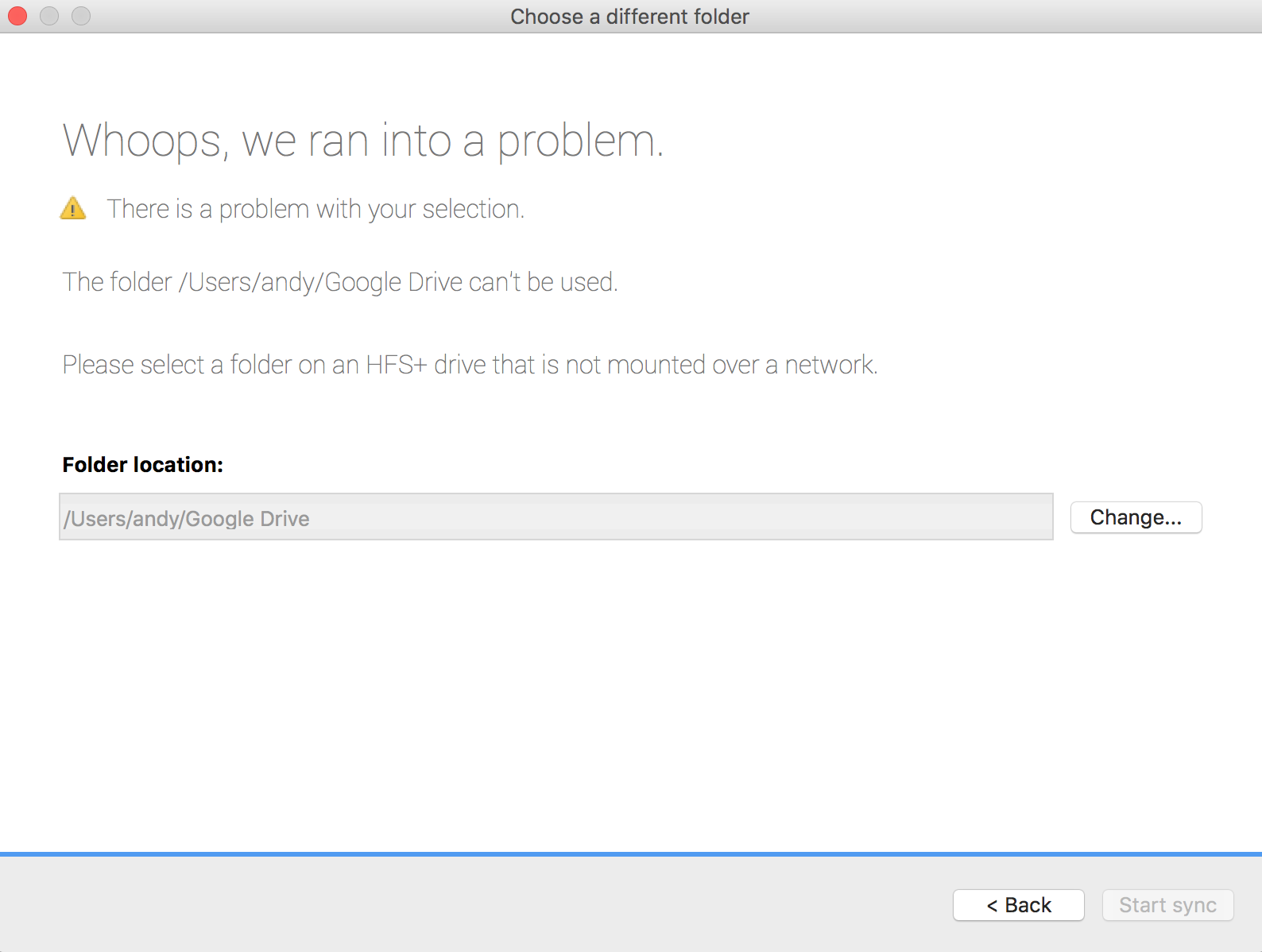Click the yellow warning triangle icon
Viewport: 1262px width, 952px height.
pos(73,208)
